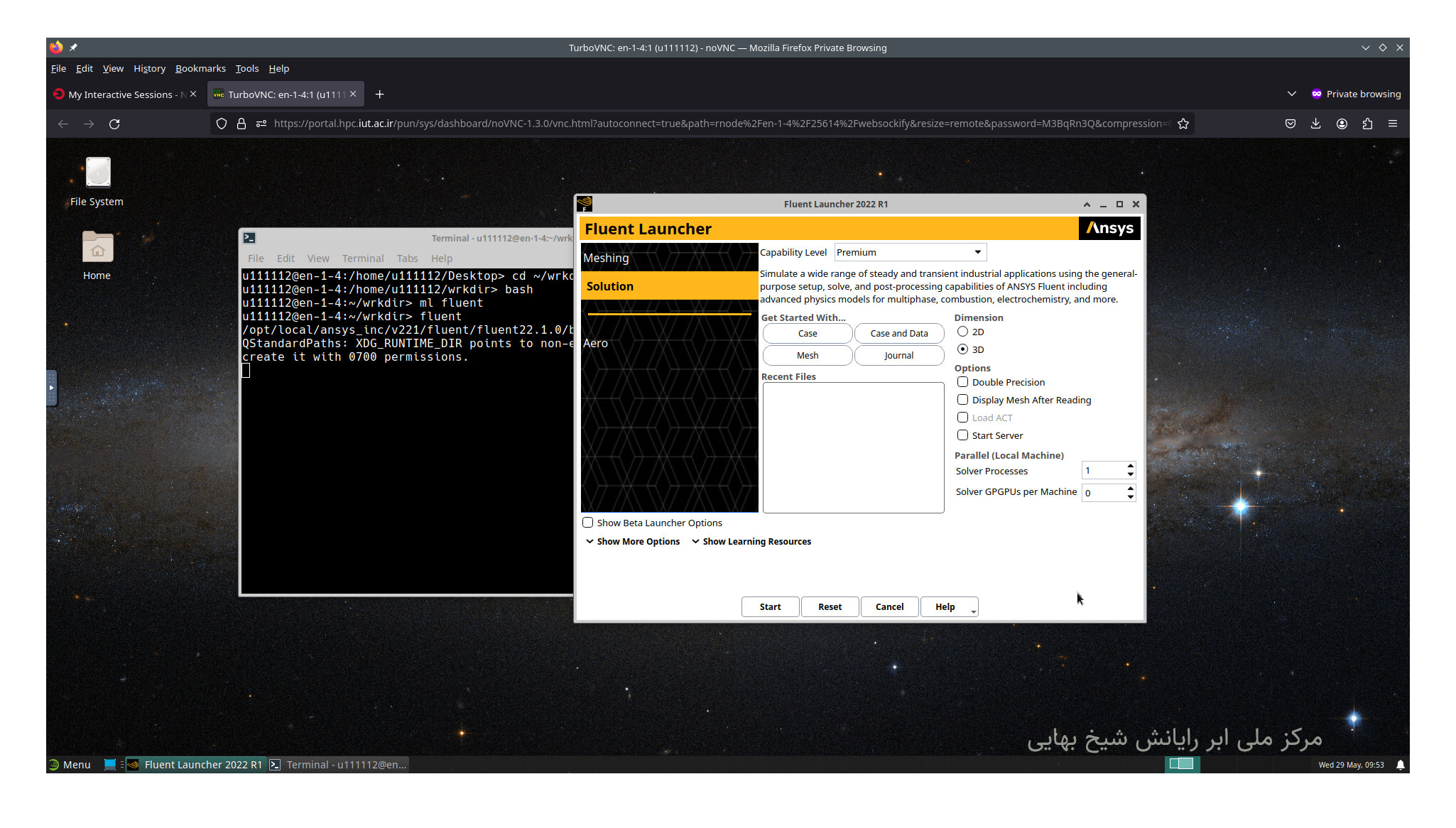
Task: Select the Solution mode
Action: pyautogui.click(x=670, y=286)
